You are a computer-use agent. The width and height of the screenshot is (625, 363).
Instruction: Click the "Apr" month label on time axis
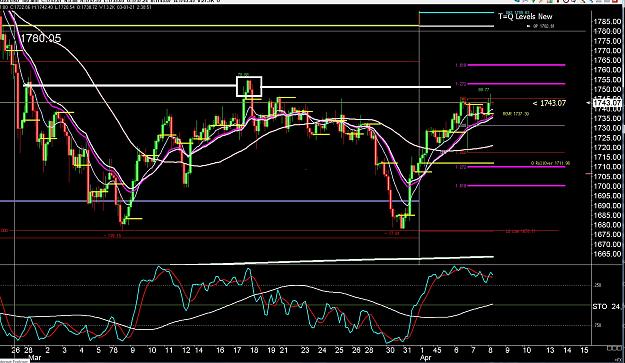(x=425, y=357)
